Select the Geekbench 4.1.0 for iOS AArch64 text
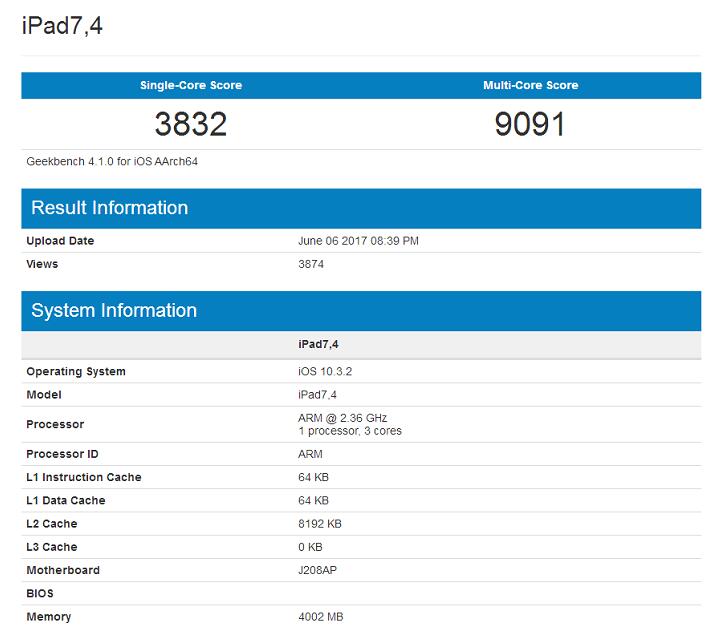This screenshot has height=632, width=722. [112, 162]
